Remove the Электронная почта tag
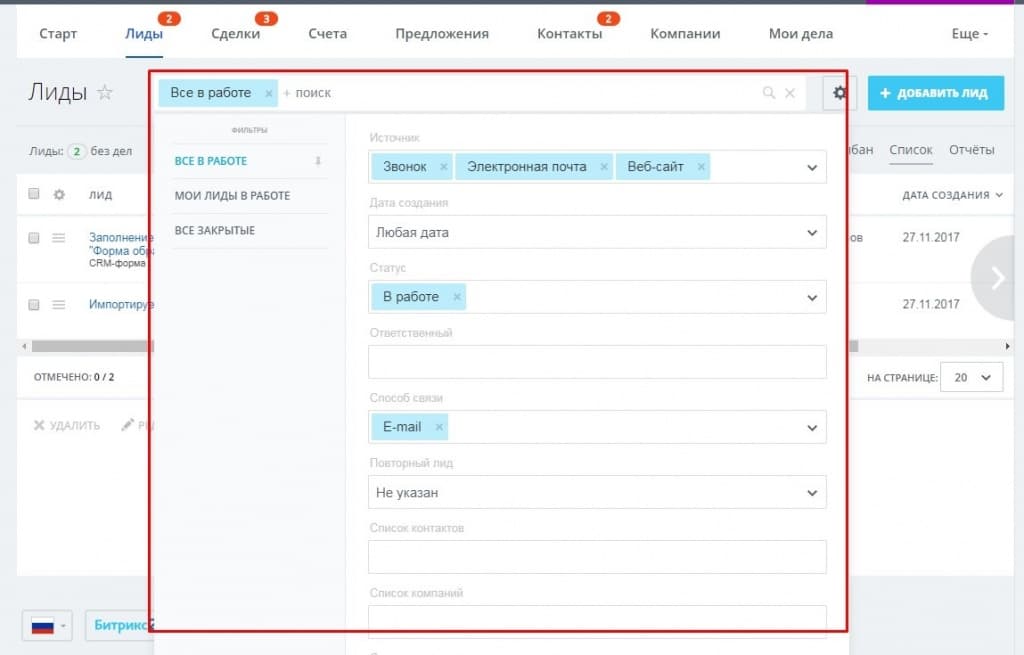Image resolution: width=1024 pixels, height=655 pixels. pyautogui.click(x=604, y=167)
